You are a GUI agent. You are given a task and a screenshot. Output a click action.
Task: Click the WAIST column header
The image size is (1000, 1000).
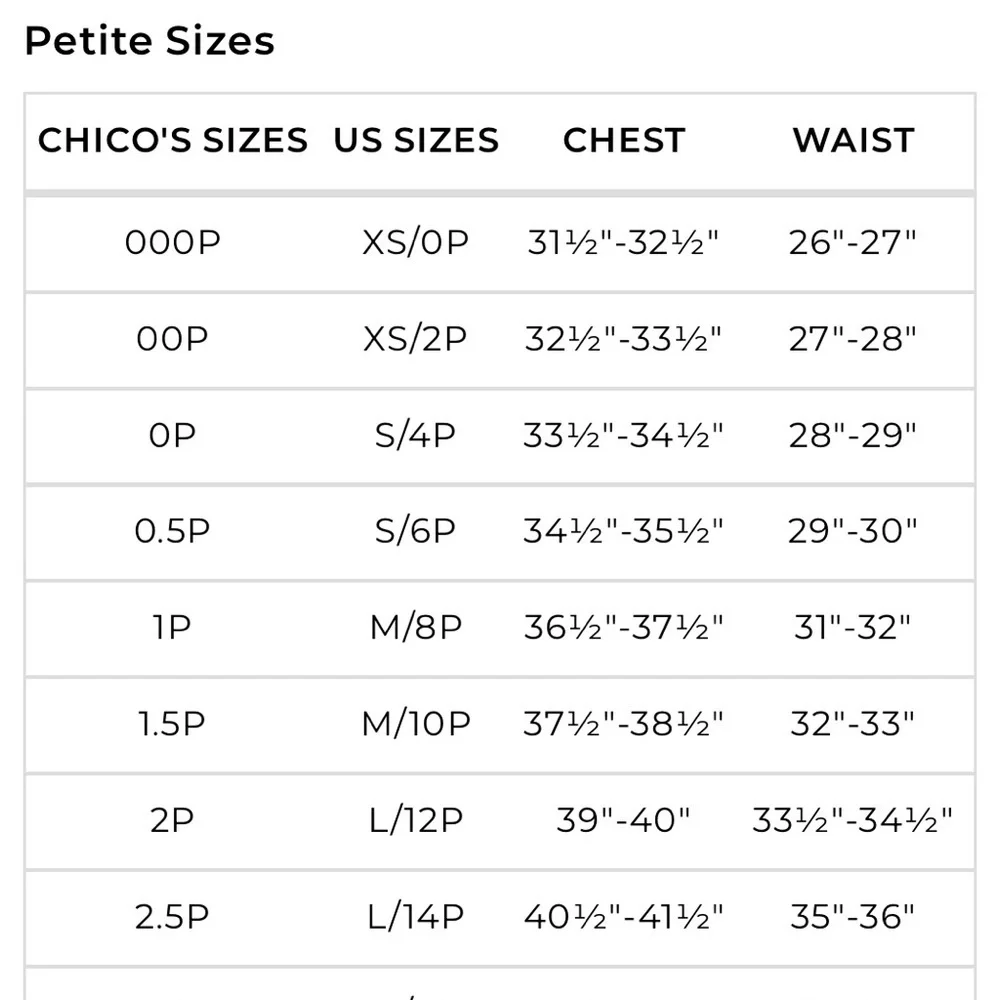(853, 140)
